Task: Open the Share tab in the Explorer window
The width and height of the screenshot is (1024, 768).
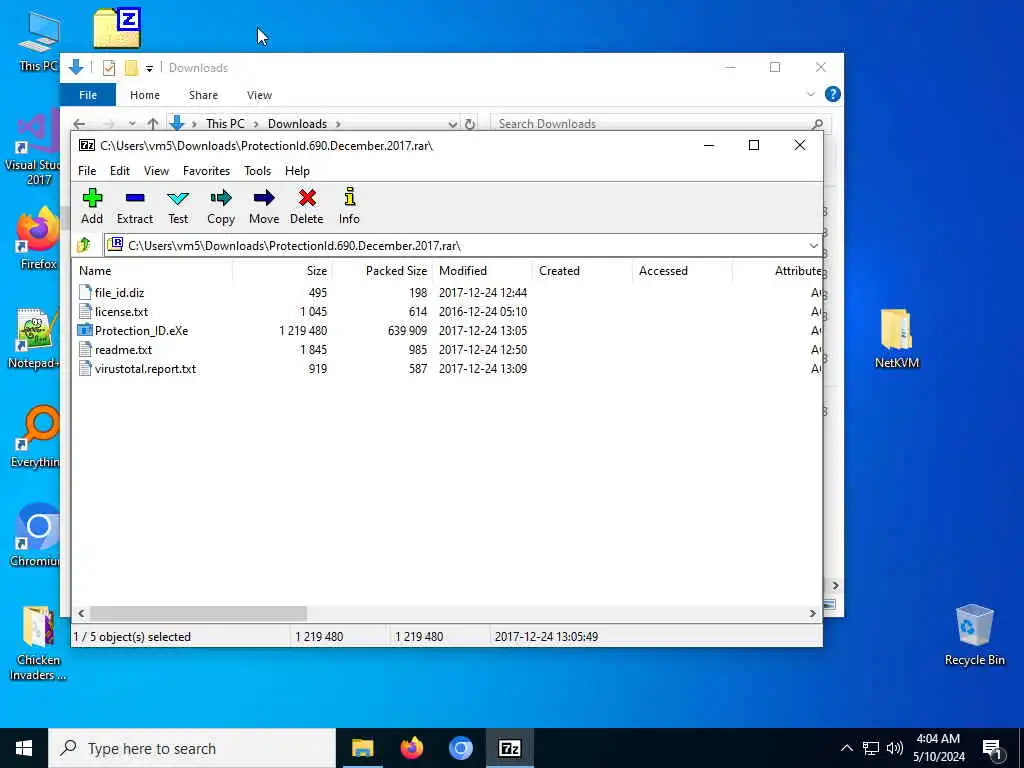Action: 203,95
